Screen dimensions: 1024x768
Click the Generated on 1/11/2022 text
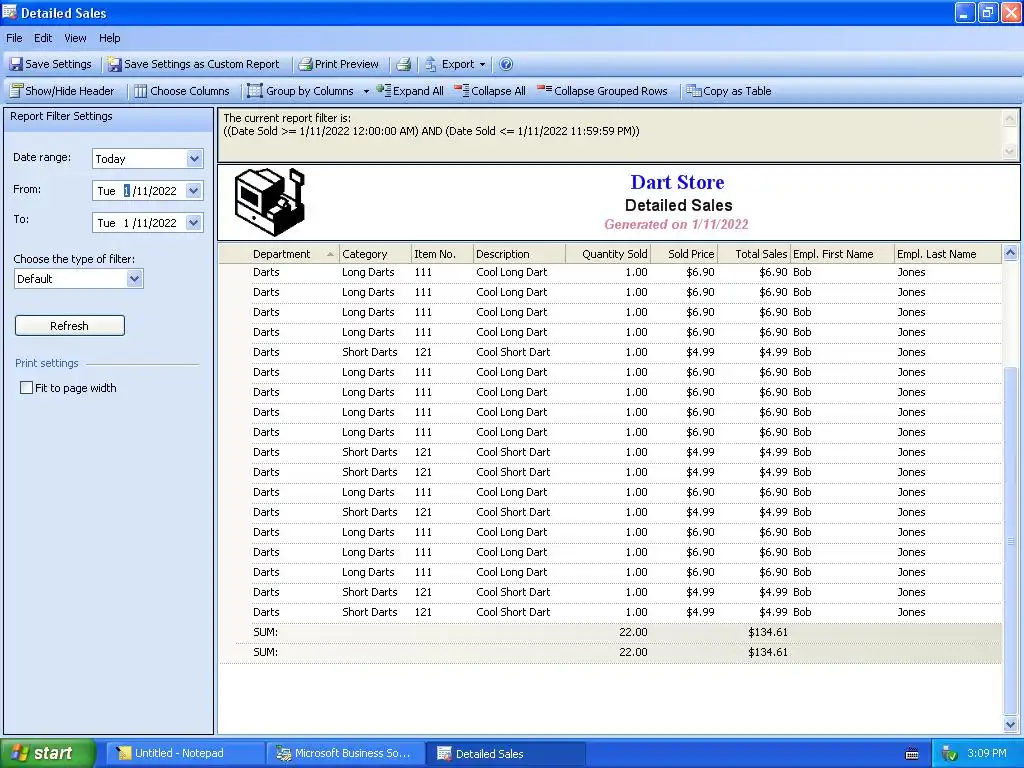pos(677,224)
